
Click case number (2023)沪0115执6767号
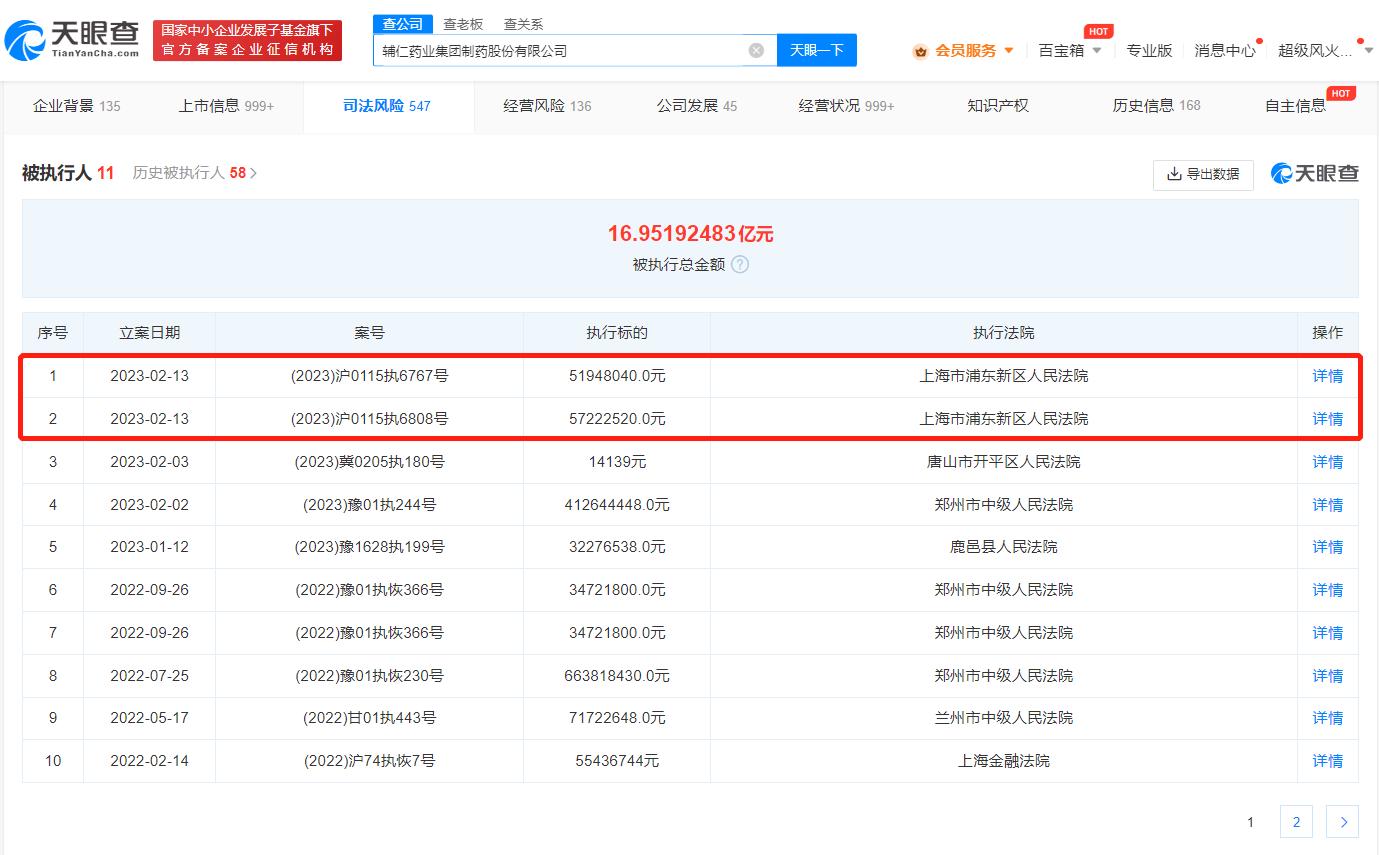(x=370, y=376)
